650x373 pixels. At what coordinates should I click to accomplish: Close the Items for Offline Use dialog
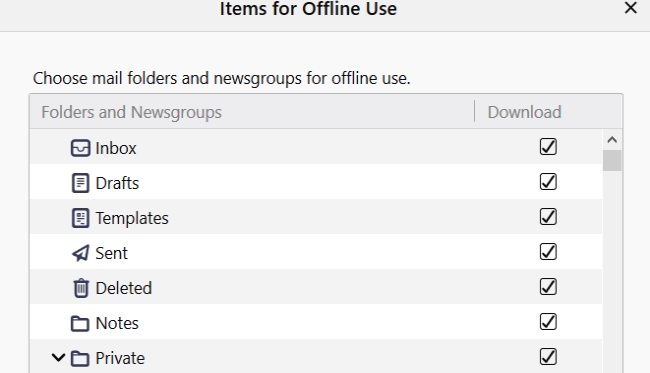point(631,7)
